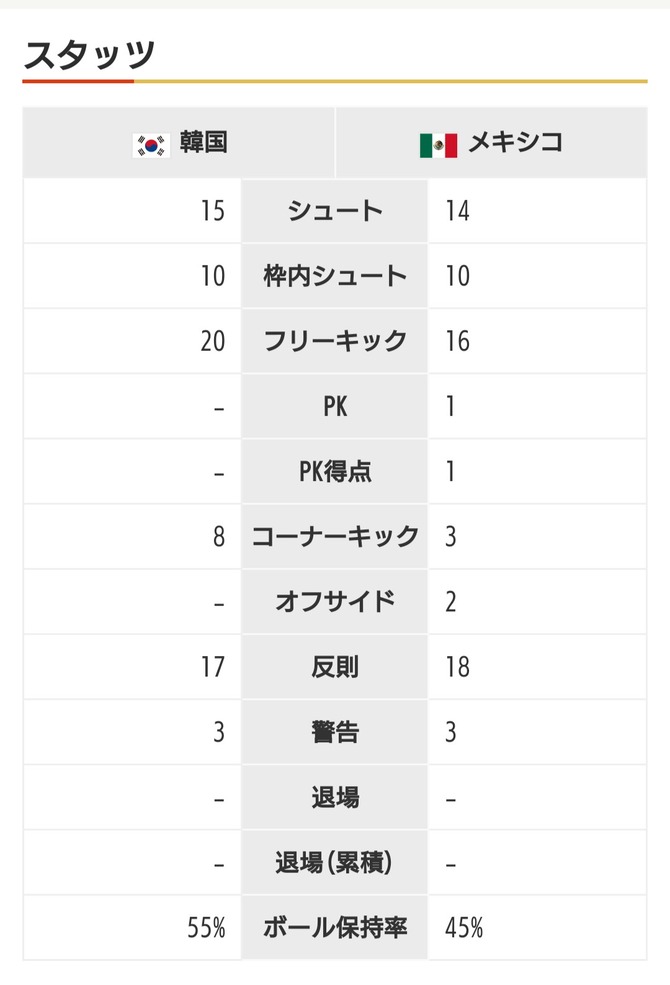Click Korea's shot count 15
The width and height of the screenshot is (670, 985).
click(x=212, y=211)
